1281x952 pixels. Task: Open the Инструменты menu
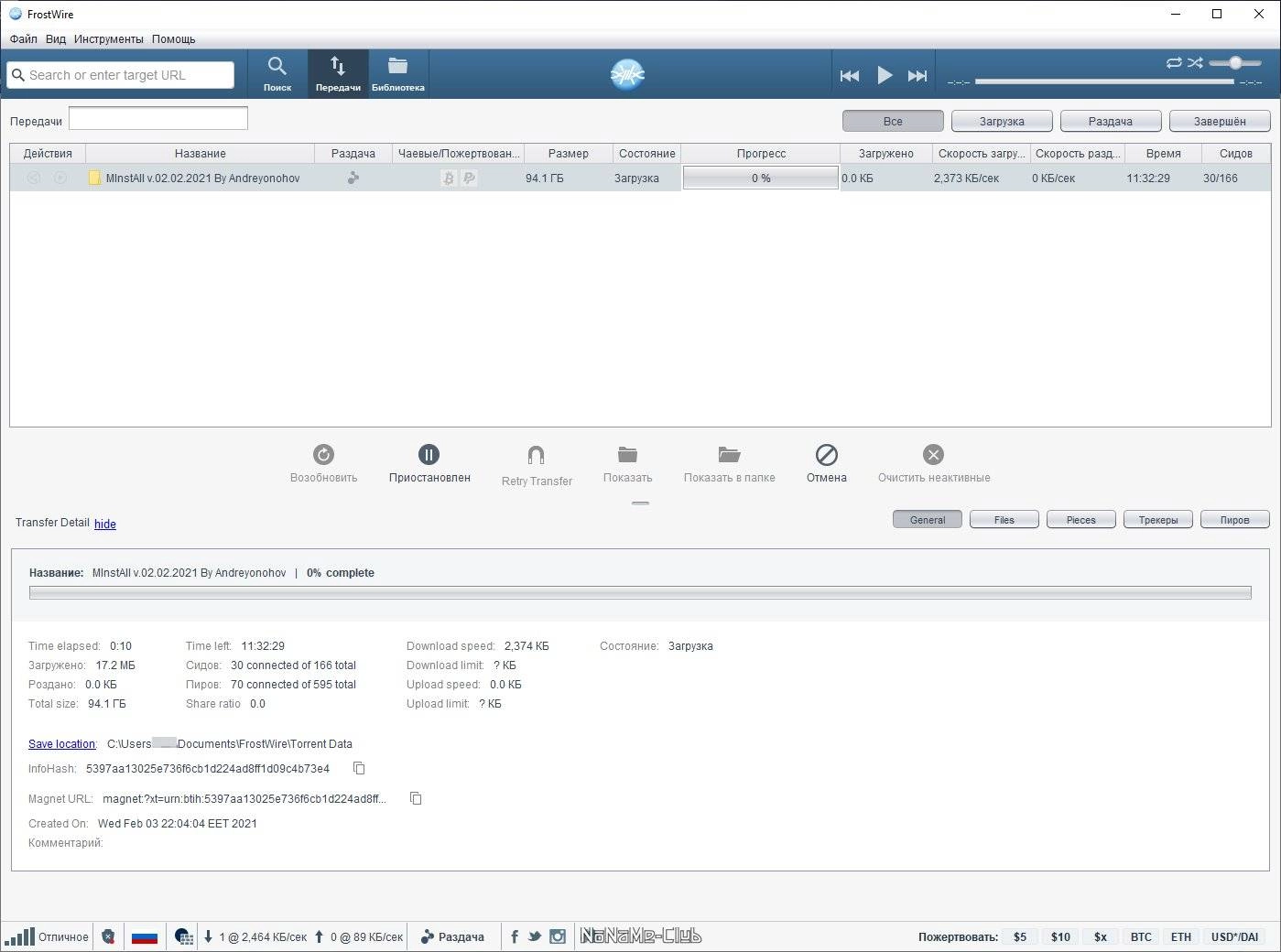pyautogui.click(x=109, y=39)
